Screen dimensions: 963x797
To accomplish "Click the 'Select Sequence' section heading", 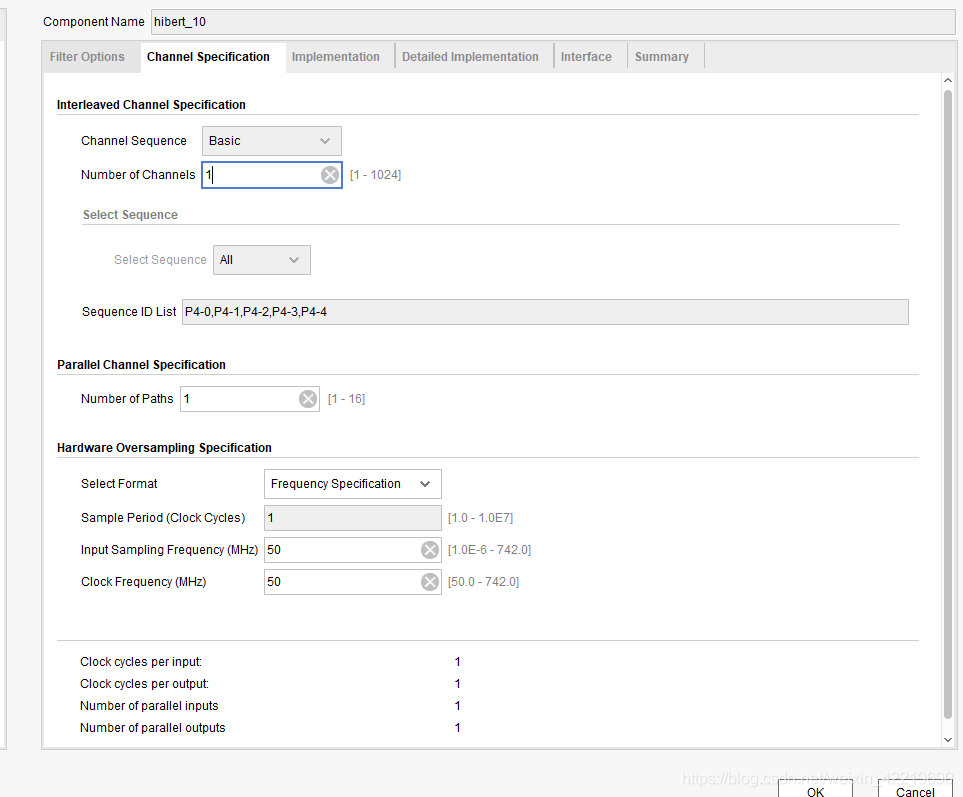I will (130, 215).
